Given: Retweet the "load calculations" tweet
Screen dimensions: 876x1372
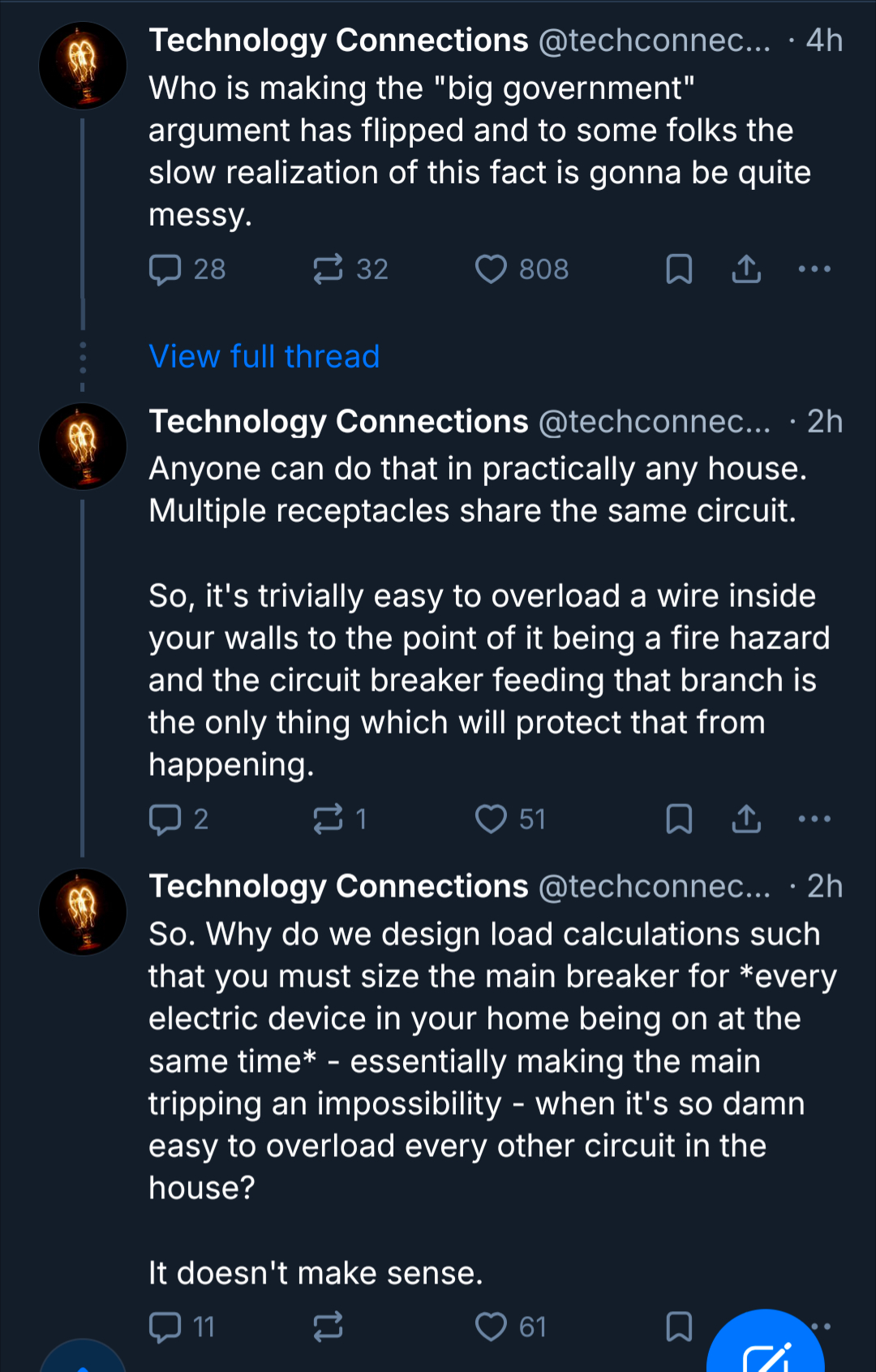Looking at the screenshot, I should click(328, 1327).
